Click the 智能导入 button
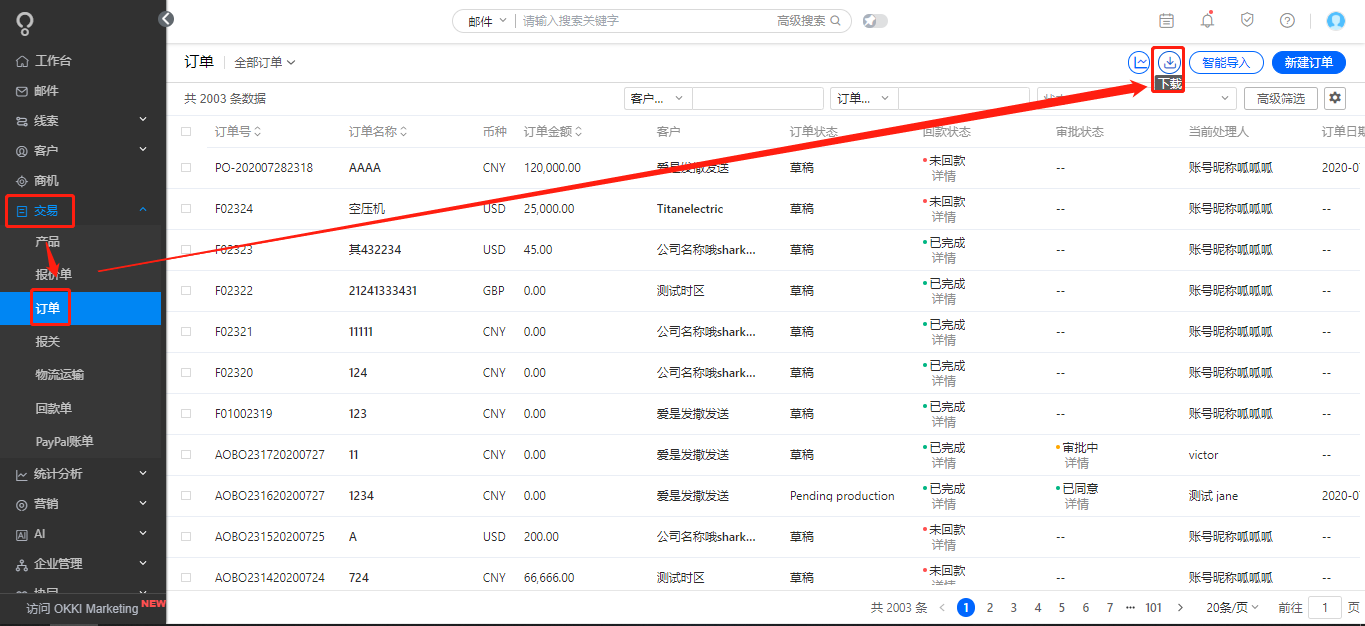 pos(1226,62)
